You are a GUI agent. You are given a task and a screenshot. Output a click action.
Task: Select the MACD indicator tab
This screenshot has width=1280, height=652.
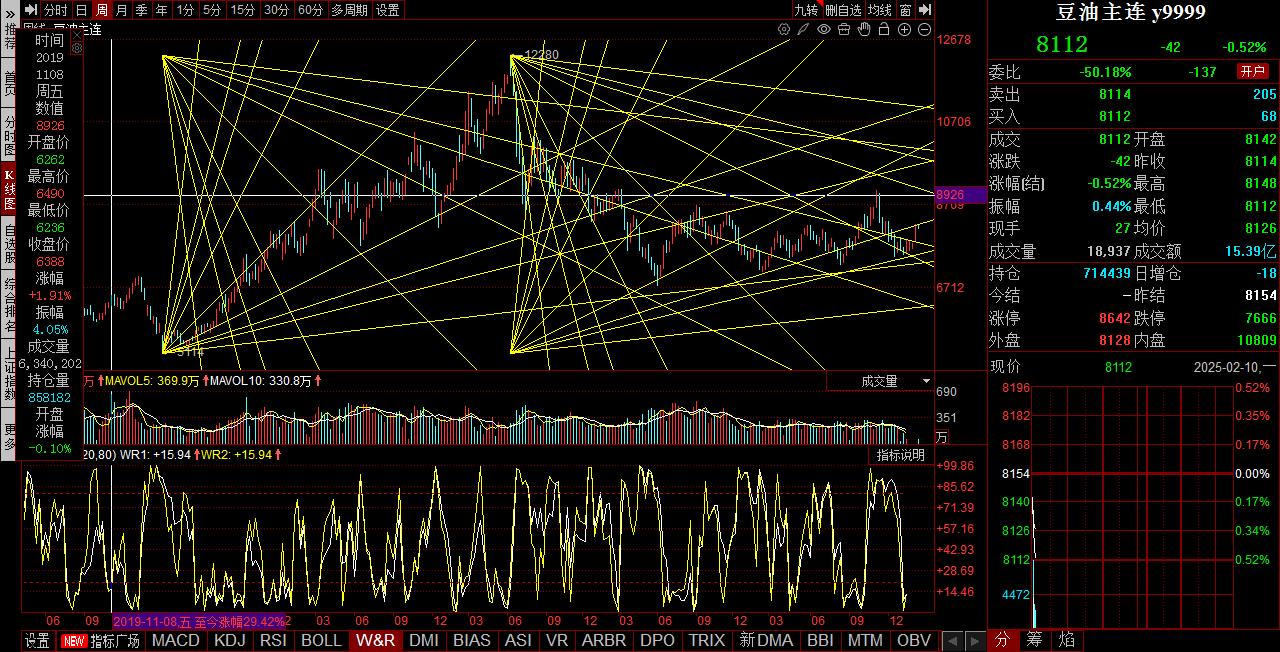[x=176, y=641]
